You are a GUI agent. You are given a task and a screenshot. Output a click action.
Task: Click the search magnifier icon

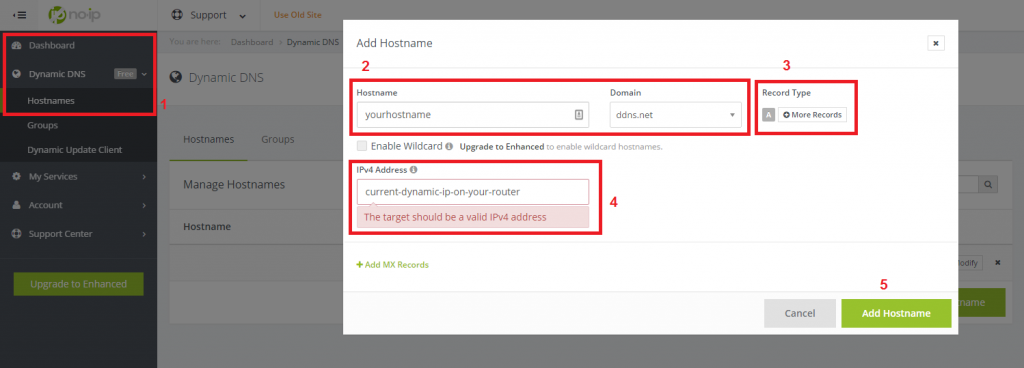click(988, 185)
